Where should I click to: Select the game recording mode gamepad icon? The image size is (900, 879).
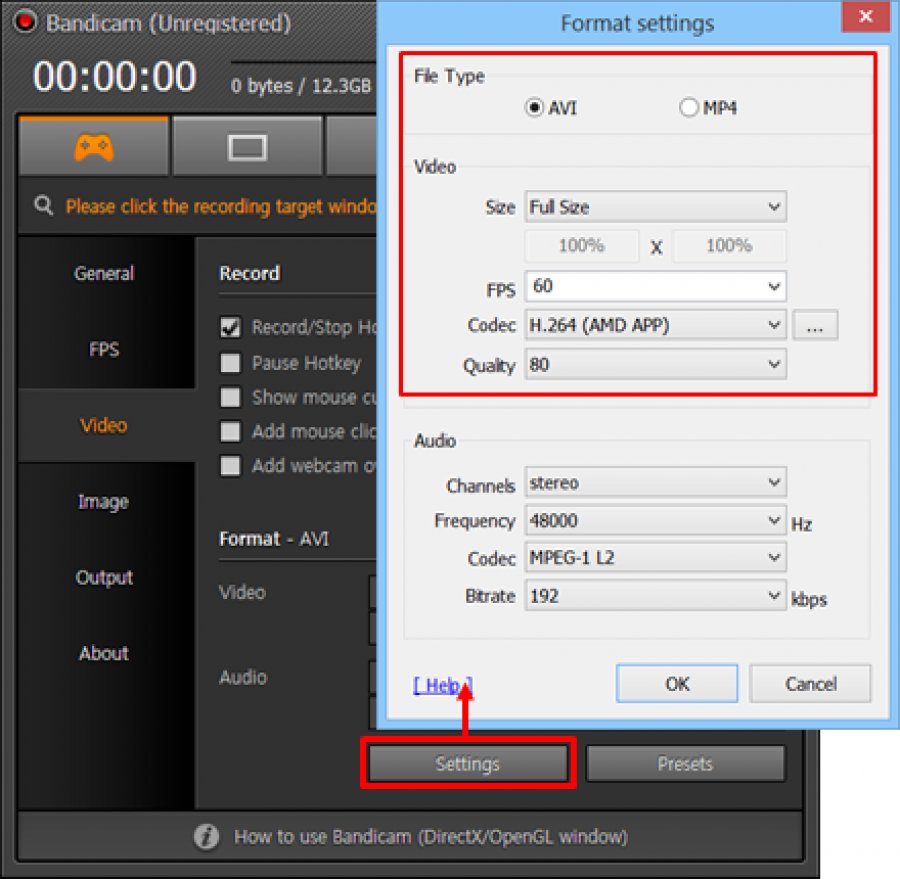click(94, 147)
